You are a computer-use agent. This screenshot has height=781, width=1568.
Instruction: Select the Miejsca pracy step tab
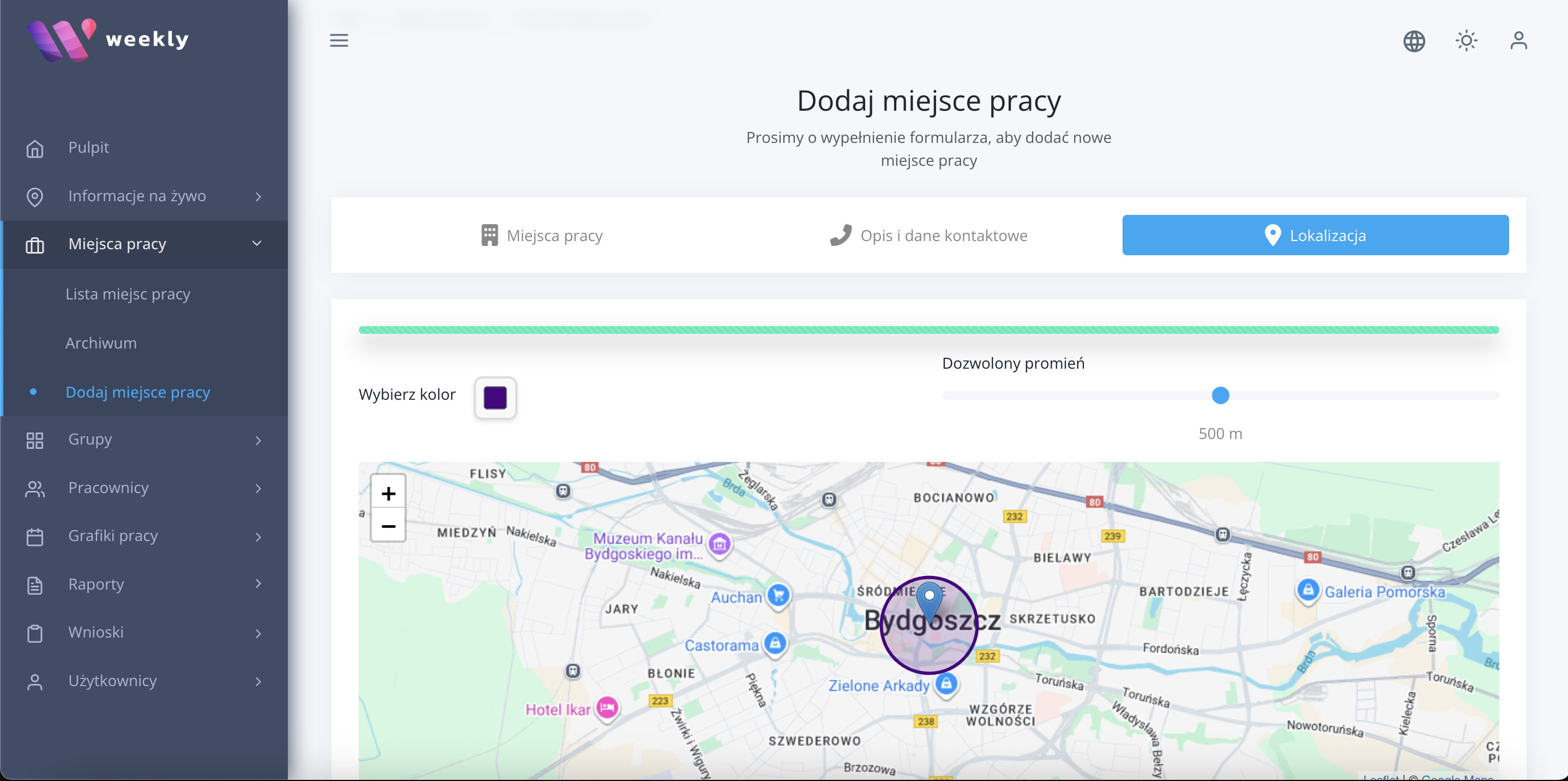541,235
